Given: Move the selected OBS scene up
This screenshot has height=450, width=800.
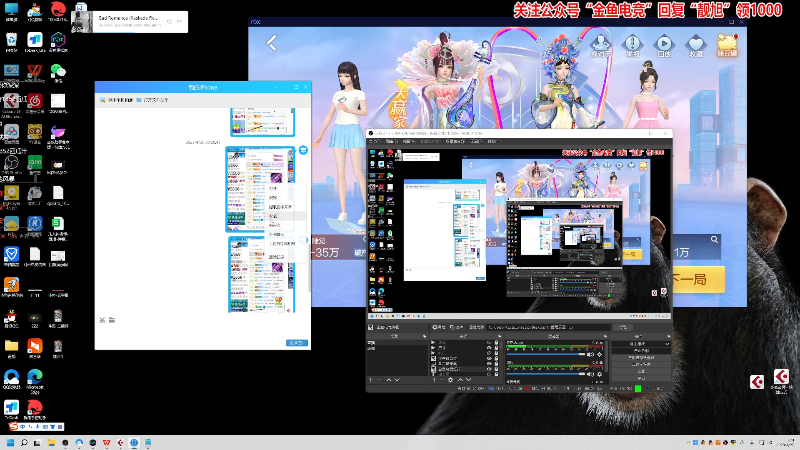Looking at the screenshot, I should pos(389,380).
